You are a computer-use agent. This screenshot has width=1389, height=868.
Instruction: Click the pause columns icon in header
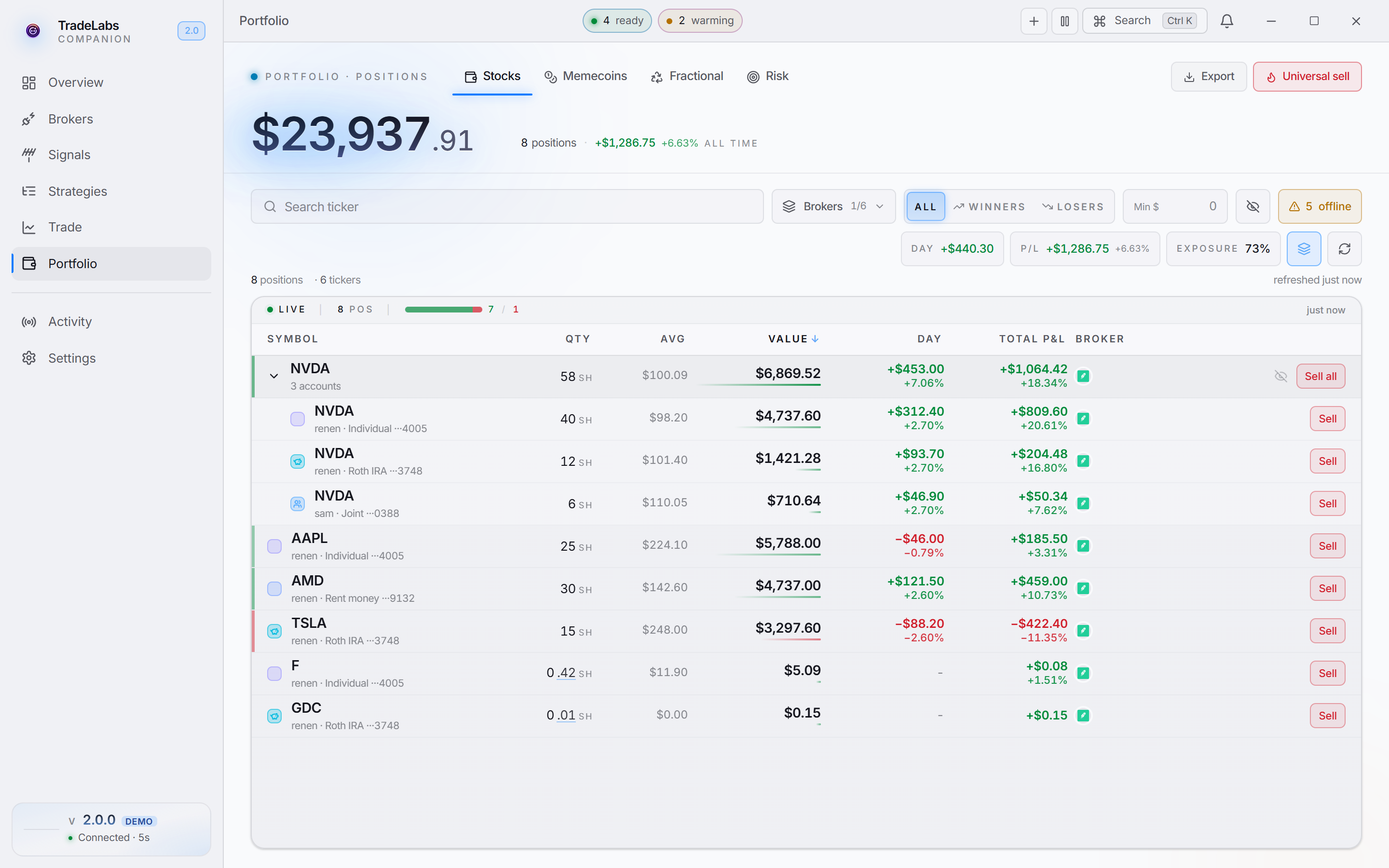(1065, 21)
